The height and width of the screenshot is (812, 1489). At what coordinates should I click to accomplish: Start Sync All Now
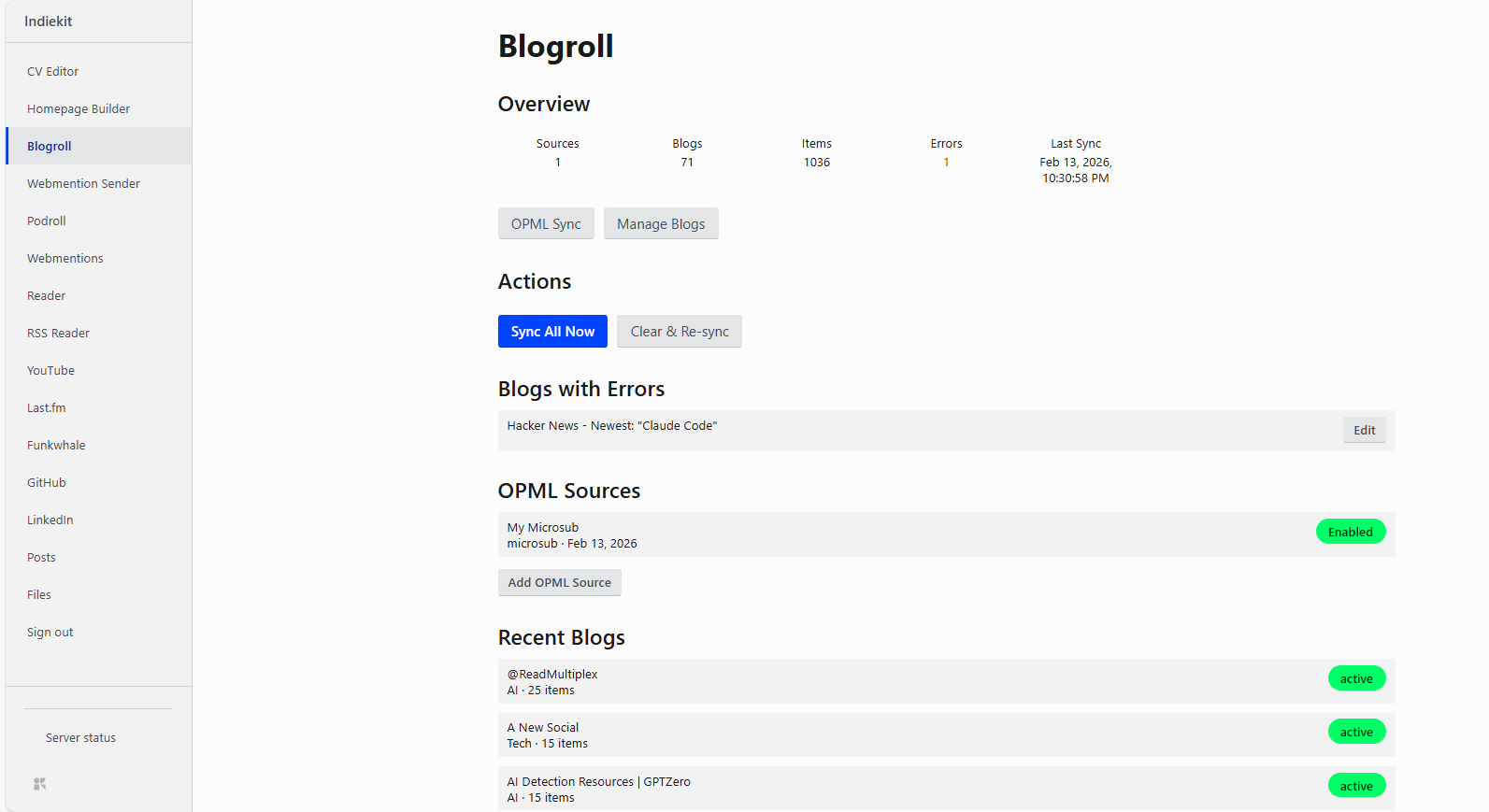click(x=552, y=332)
